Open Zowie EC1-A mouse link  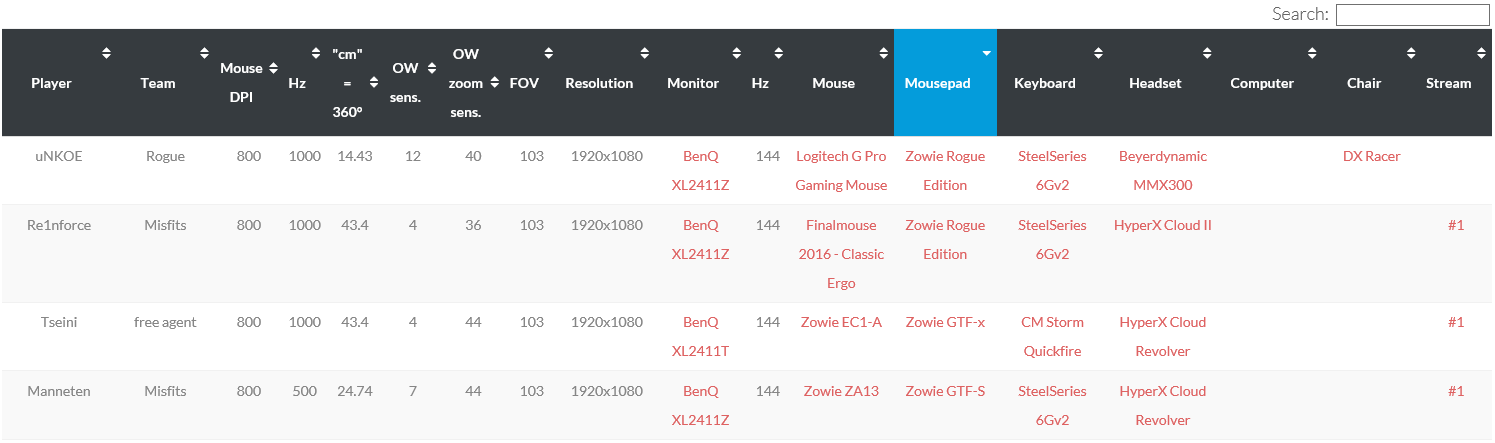point(841,322)
